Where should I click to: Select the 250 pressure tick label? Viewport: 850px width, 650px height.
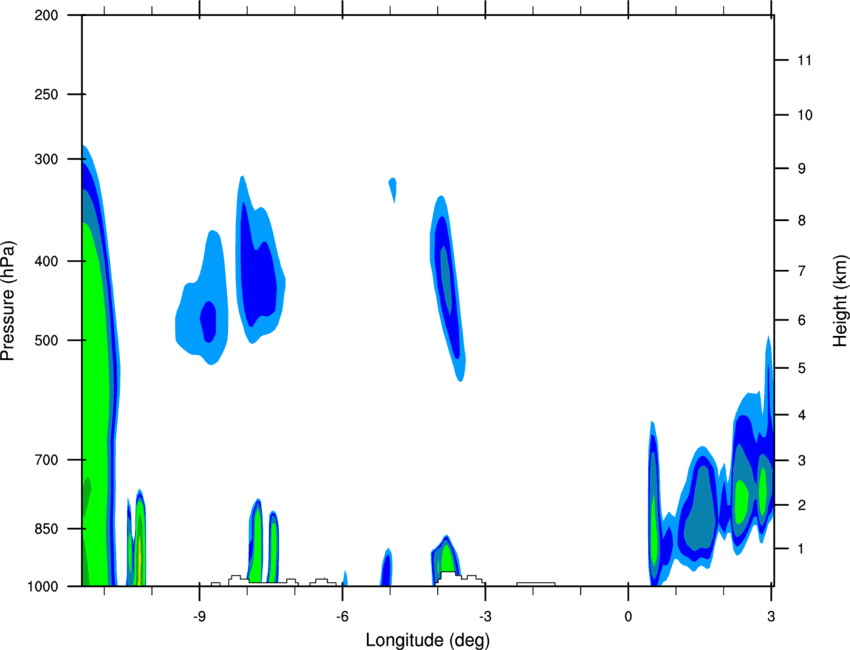click(x=46, y=94)
